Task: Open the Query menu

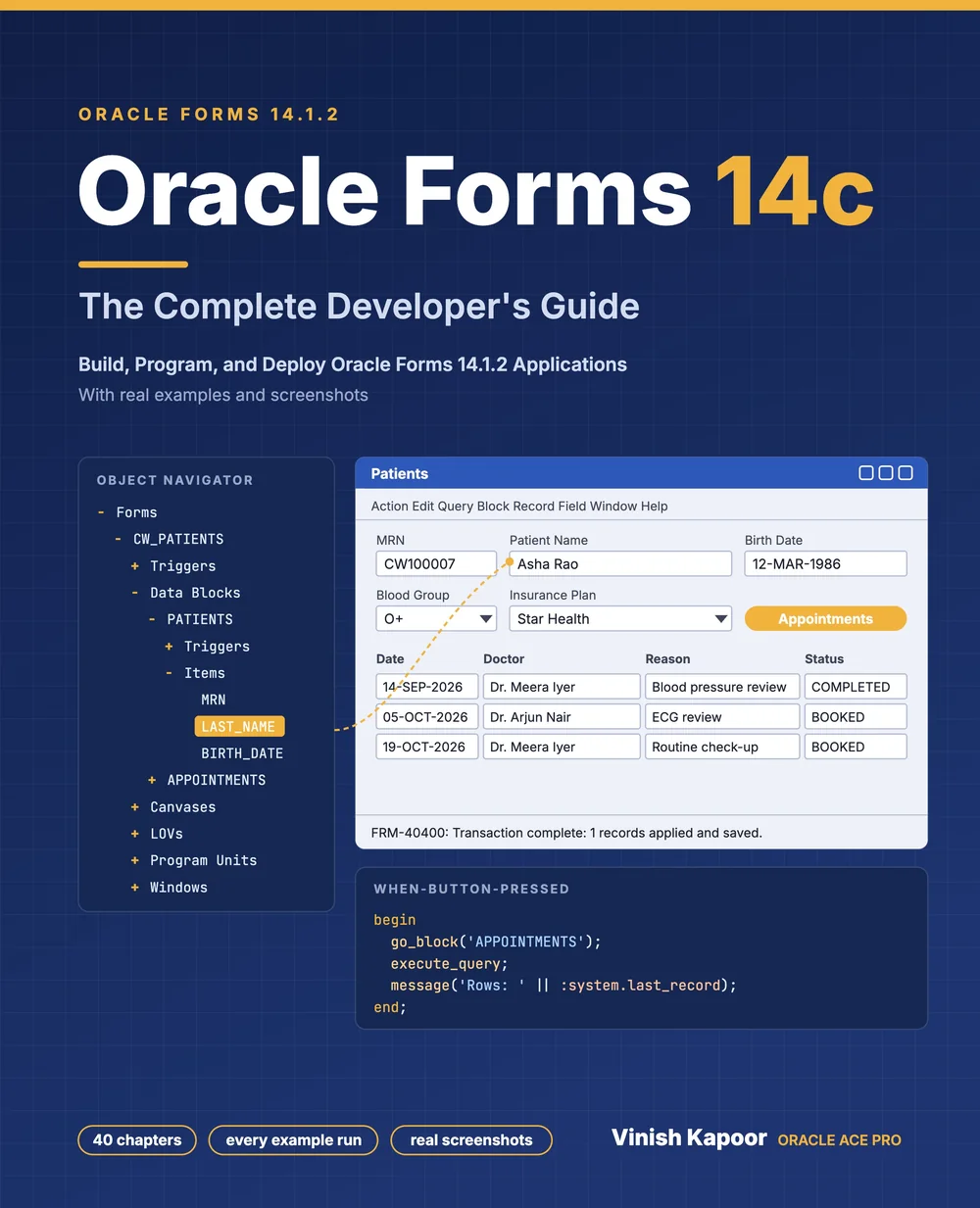Action: (457, 507)
